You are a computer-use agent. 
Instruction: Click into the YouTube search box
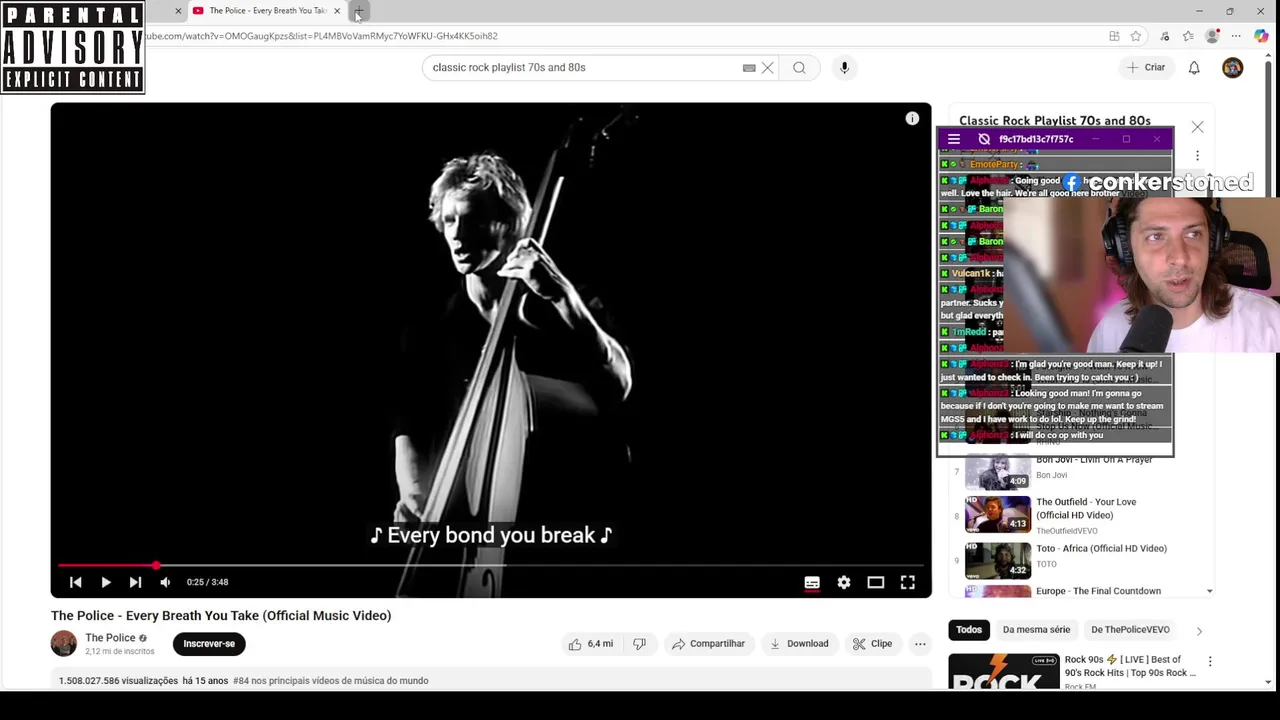click(580, 67)
